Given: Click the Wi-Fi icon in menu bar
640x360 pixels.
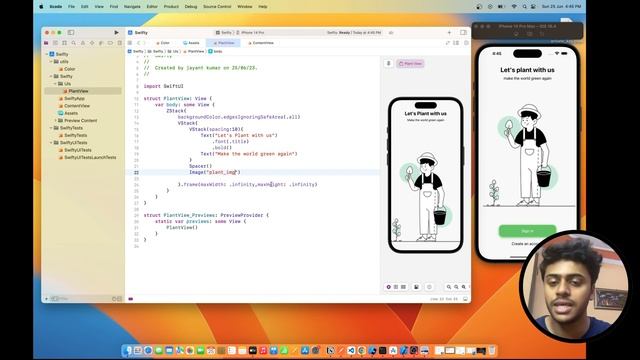Looking at the screenshot, I should point(514,7).
